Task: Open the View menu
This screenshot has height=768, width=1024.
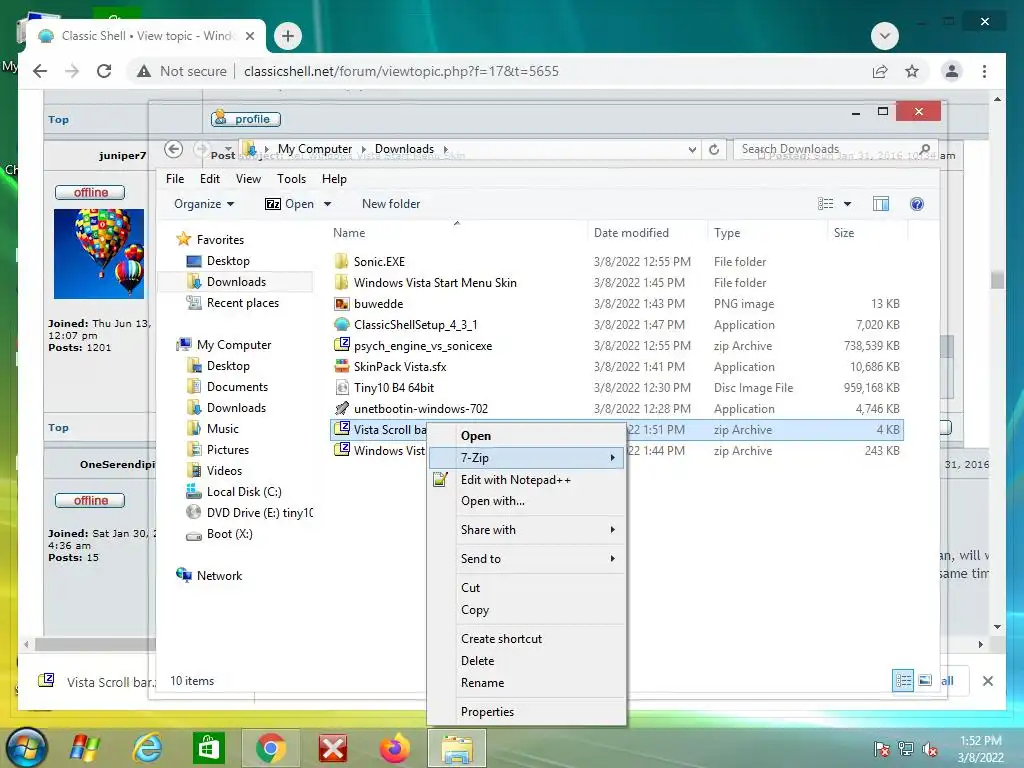Action: click(x=248, y=179)
